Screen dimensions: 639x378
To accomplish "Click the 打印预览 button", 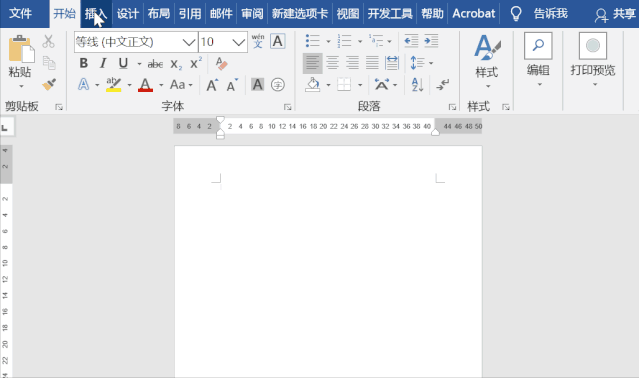I will [593, 59].
